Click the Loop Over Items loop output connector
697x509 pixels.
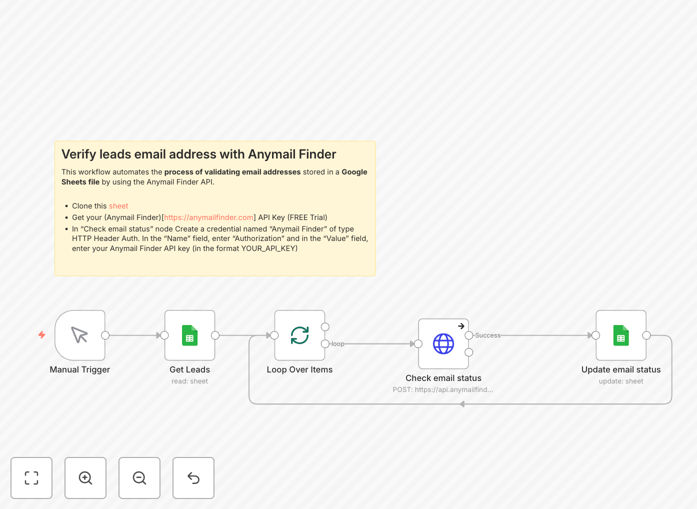point(325,344)
